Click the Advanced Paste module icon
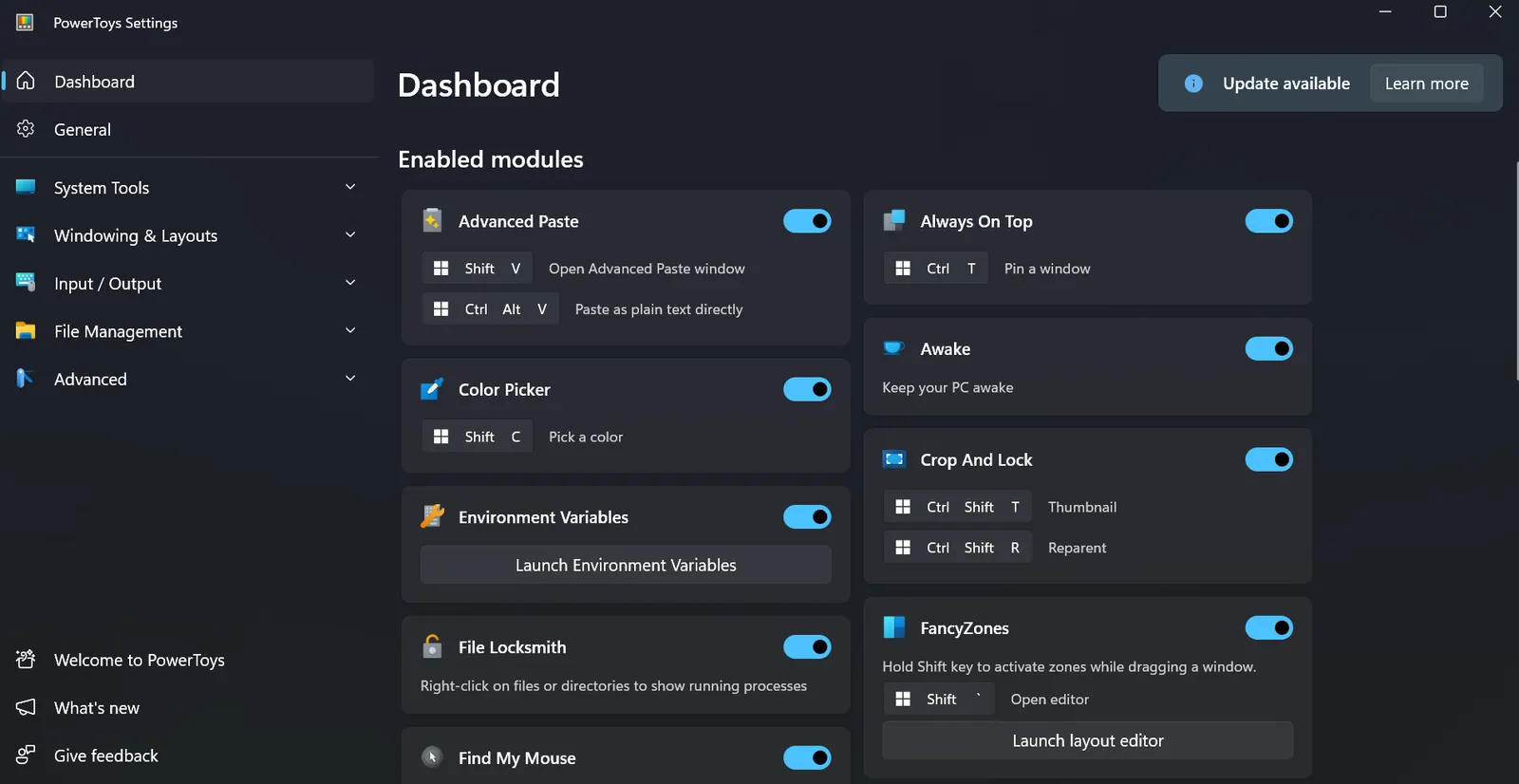Viewport: 1519px width, 784px height. click(432, 221)
